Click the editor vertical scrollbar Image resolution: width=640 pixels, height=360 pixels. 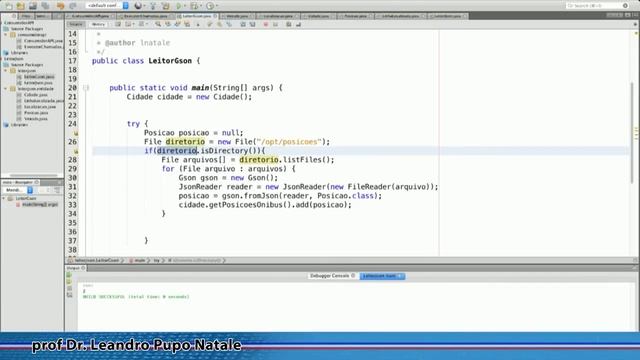632,133
